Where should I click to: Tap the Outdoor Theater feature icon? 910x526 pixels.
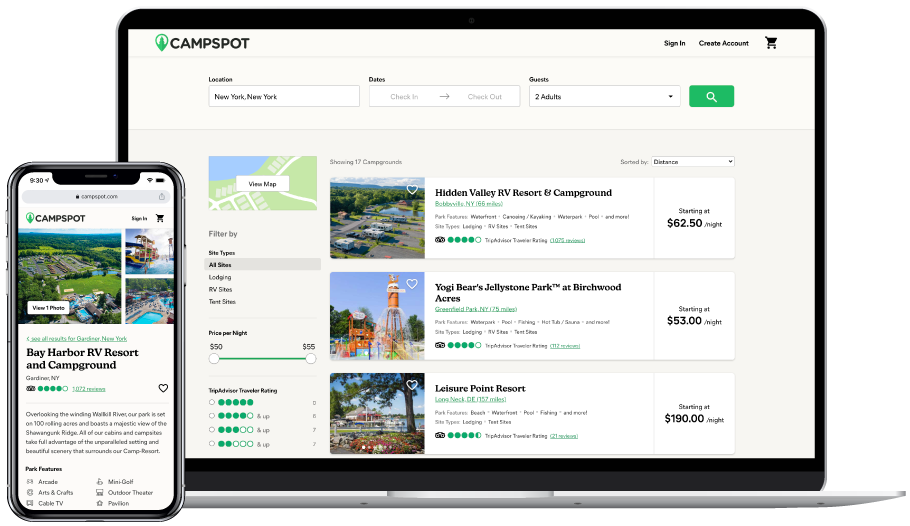coord(100,493)
